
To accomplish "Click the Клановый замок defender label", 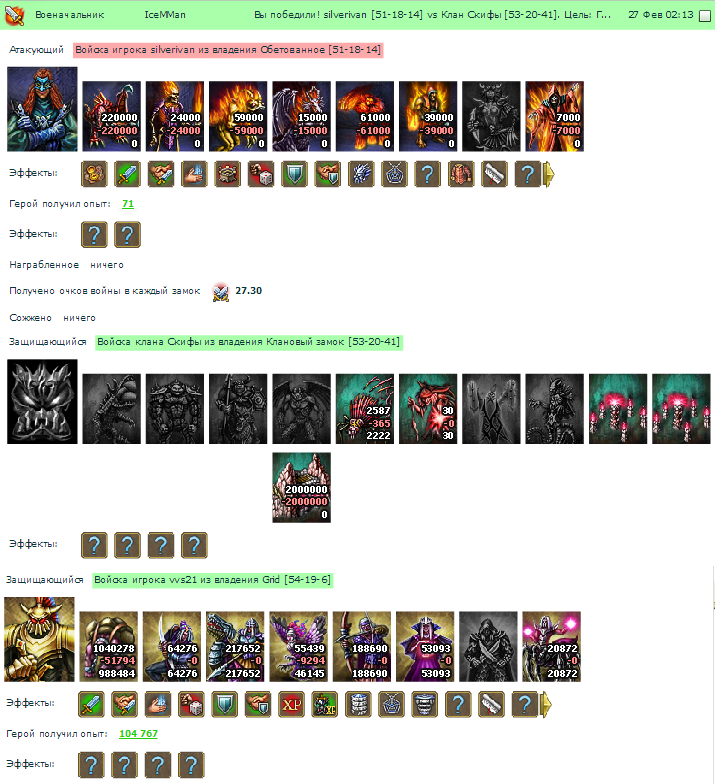I will pyautogui.click(x=249, y=342).
